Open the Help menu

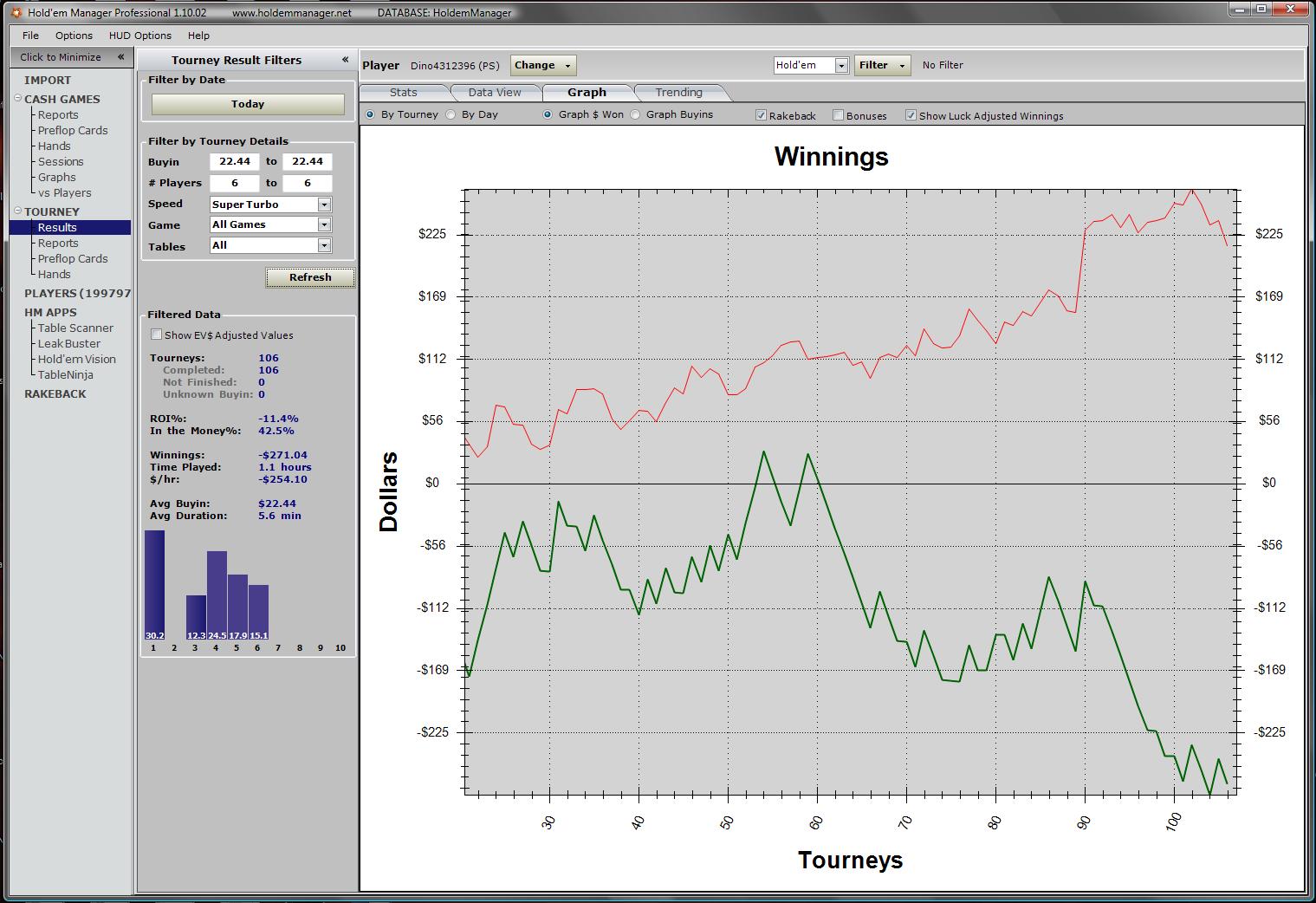(x=198, y=36)
